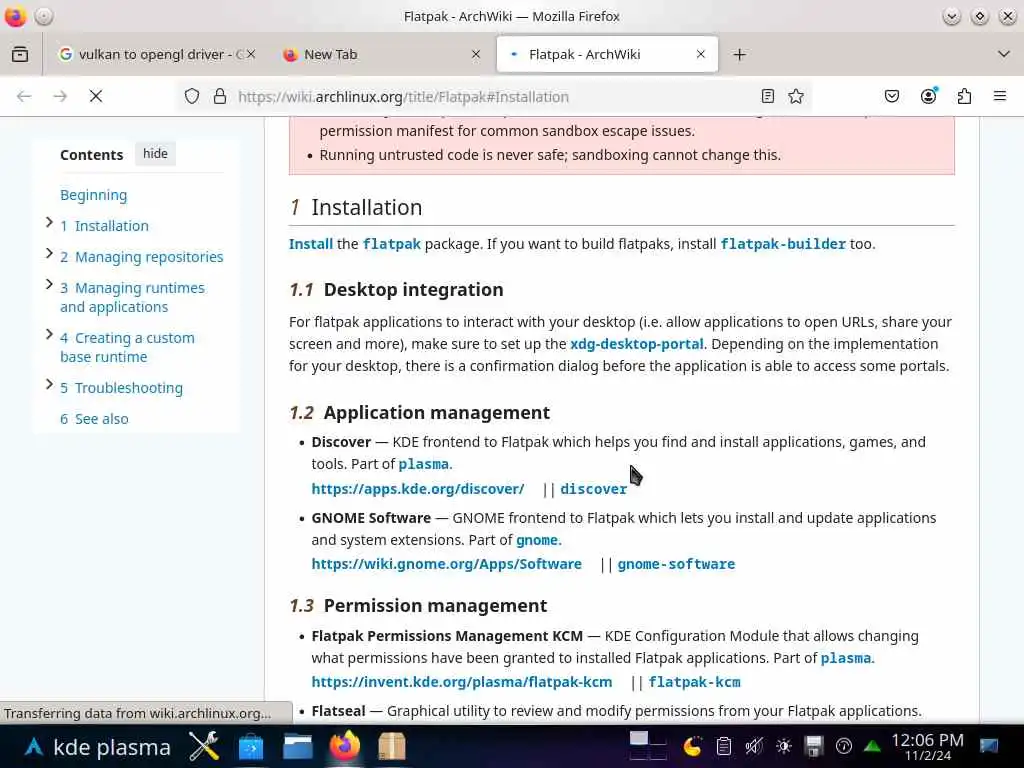The height and width of the screenshot is (768, 1024).
Task: Expand the Managing repositories section chevron
Action: point(49,253)
